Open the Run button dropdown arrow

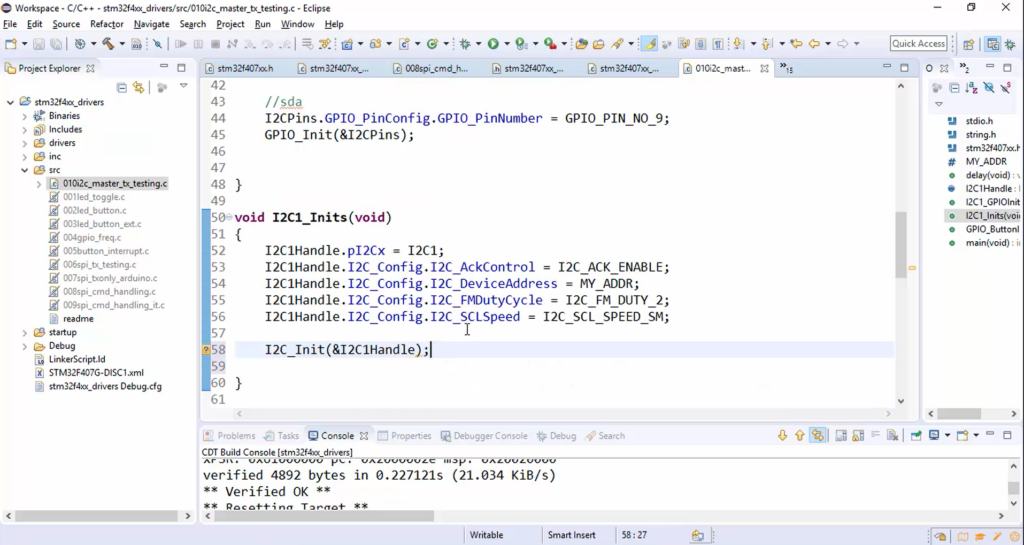[507, 44]
